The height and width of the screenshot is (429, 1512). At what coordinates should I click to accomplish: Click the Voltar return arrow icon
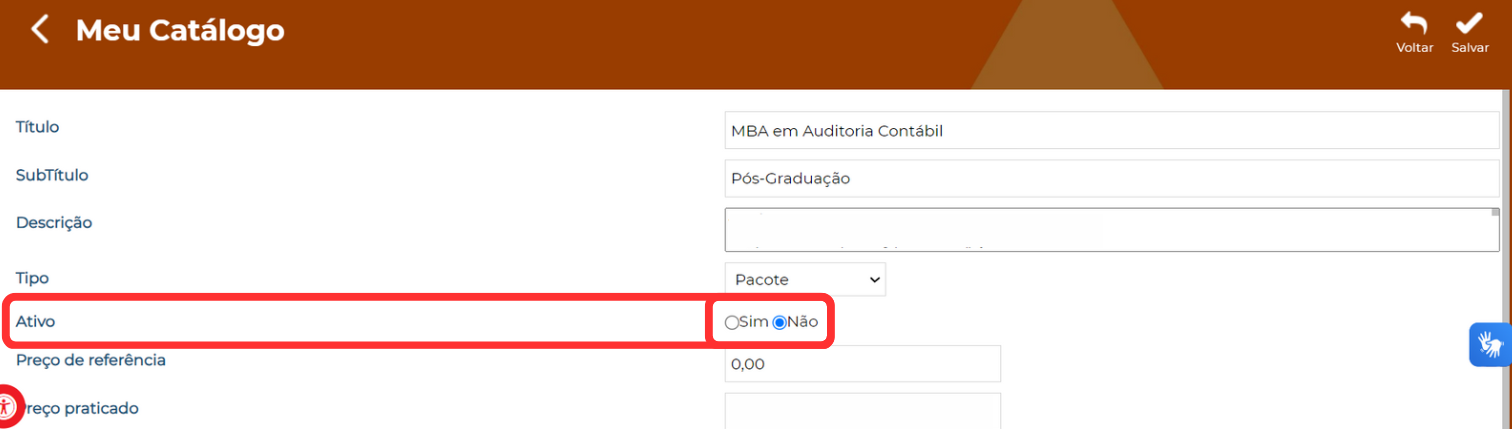click(1414, 24)
